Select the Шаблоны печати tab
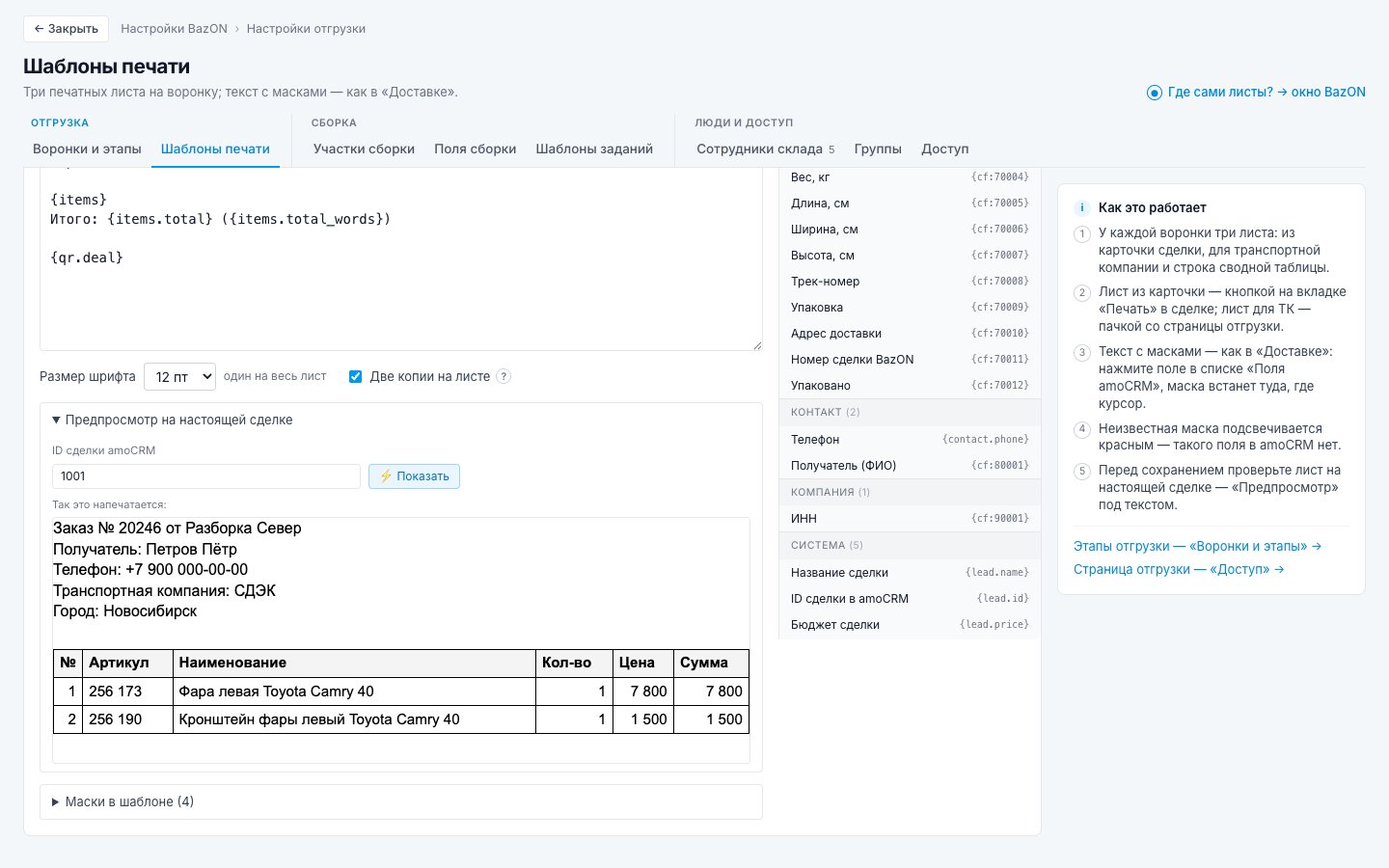The image size is (1389, 868). pos(215,149)
